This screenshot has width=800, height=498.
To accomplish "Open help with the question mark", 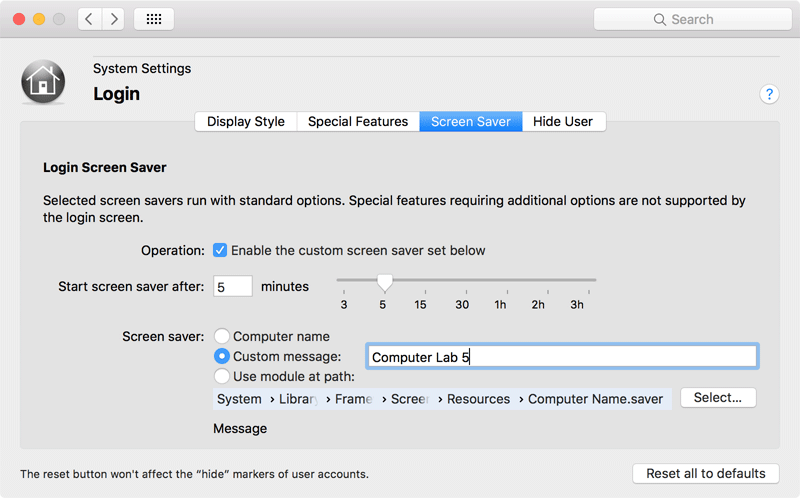I will 769,94.
